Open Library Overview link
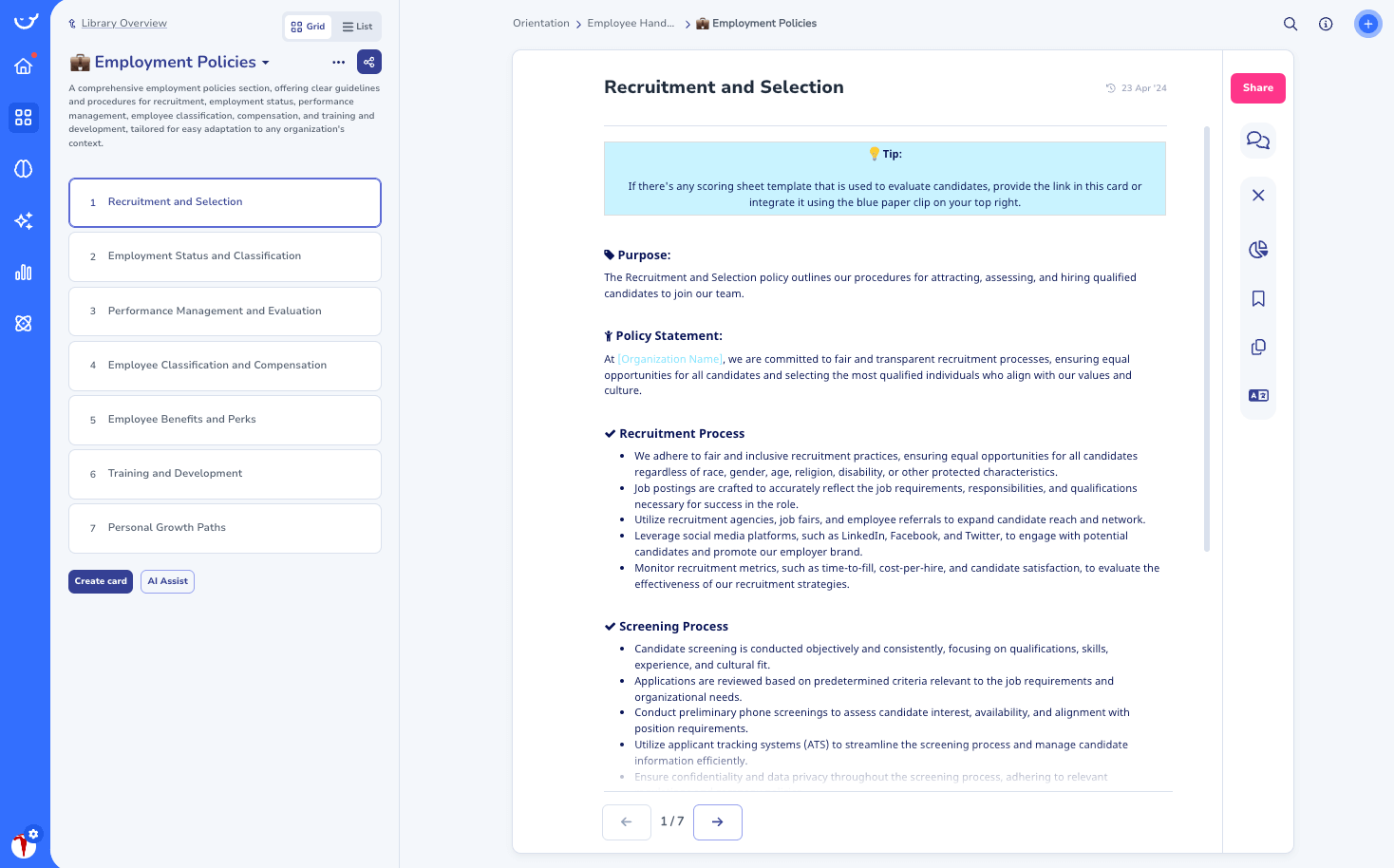The image size is (1394, 868). tap(123, 23)
